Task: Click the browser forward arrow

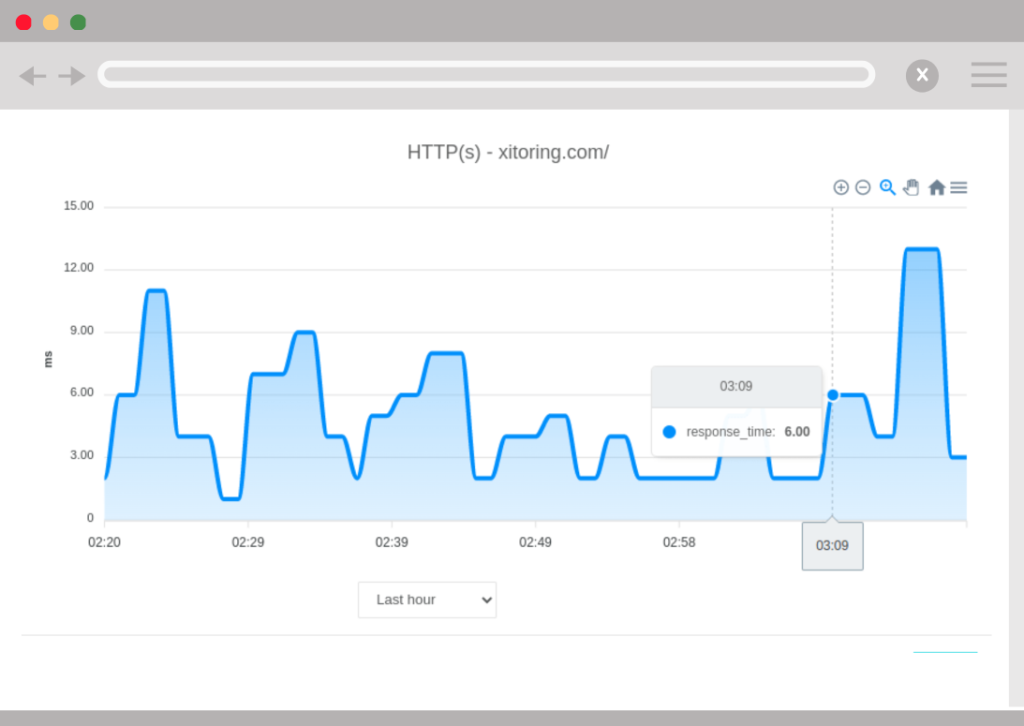Action: 70,75
